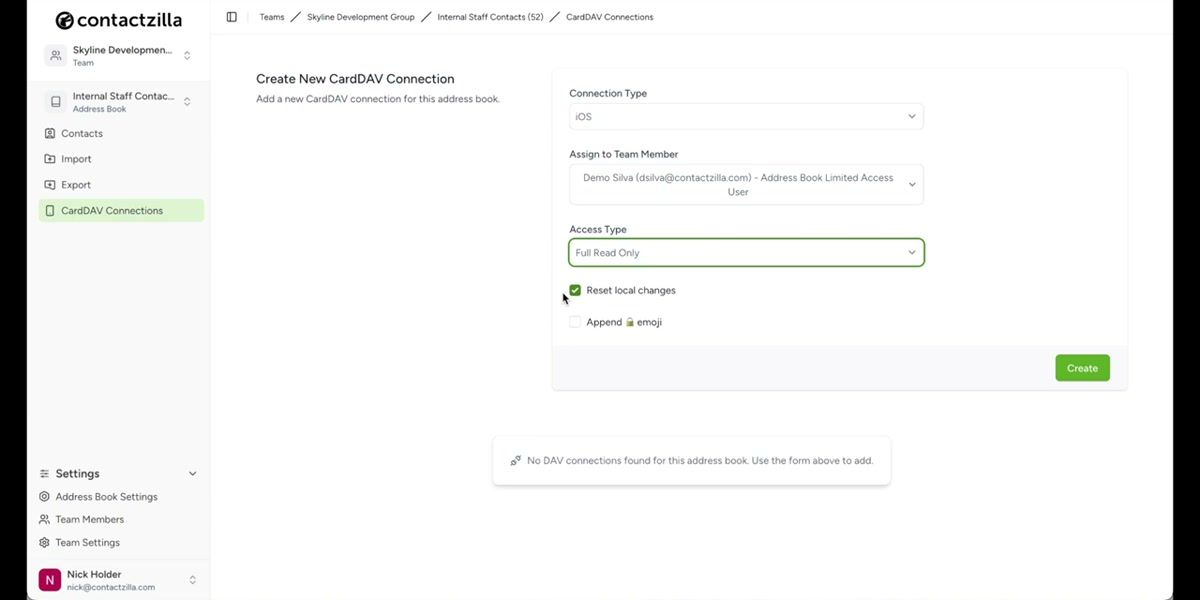The height and width of the screenshot is (600, 1200).
Task: Open the Nick Holder account menu
Action: coord(193,580)
